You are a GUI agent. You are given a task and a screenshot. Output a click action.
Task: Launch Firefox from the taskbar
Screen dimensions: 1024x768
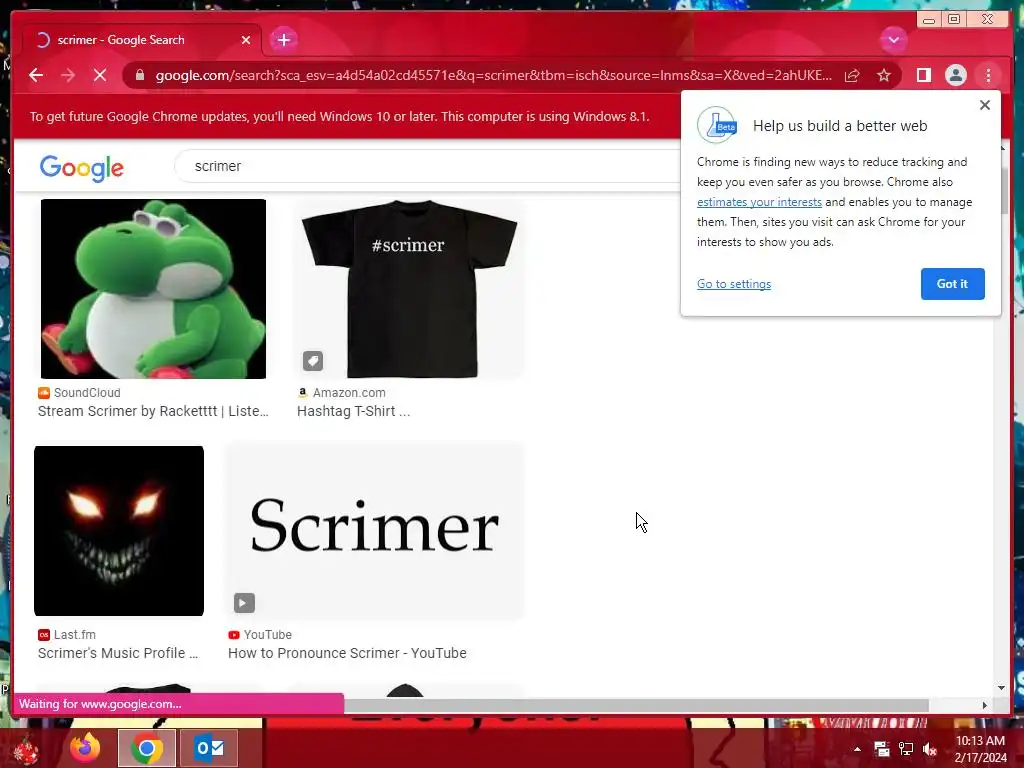tap(86, 748)
